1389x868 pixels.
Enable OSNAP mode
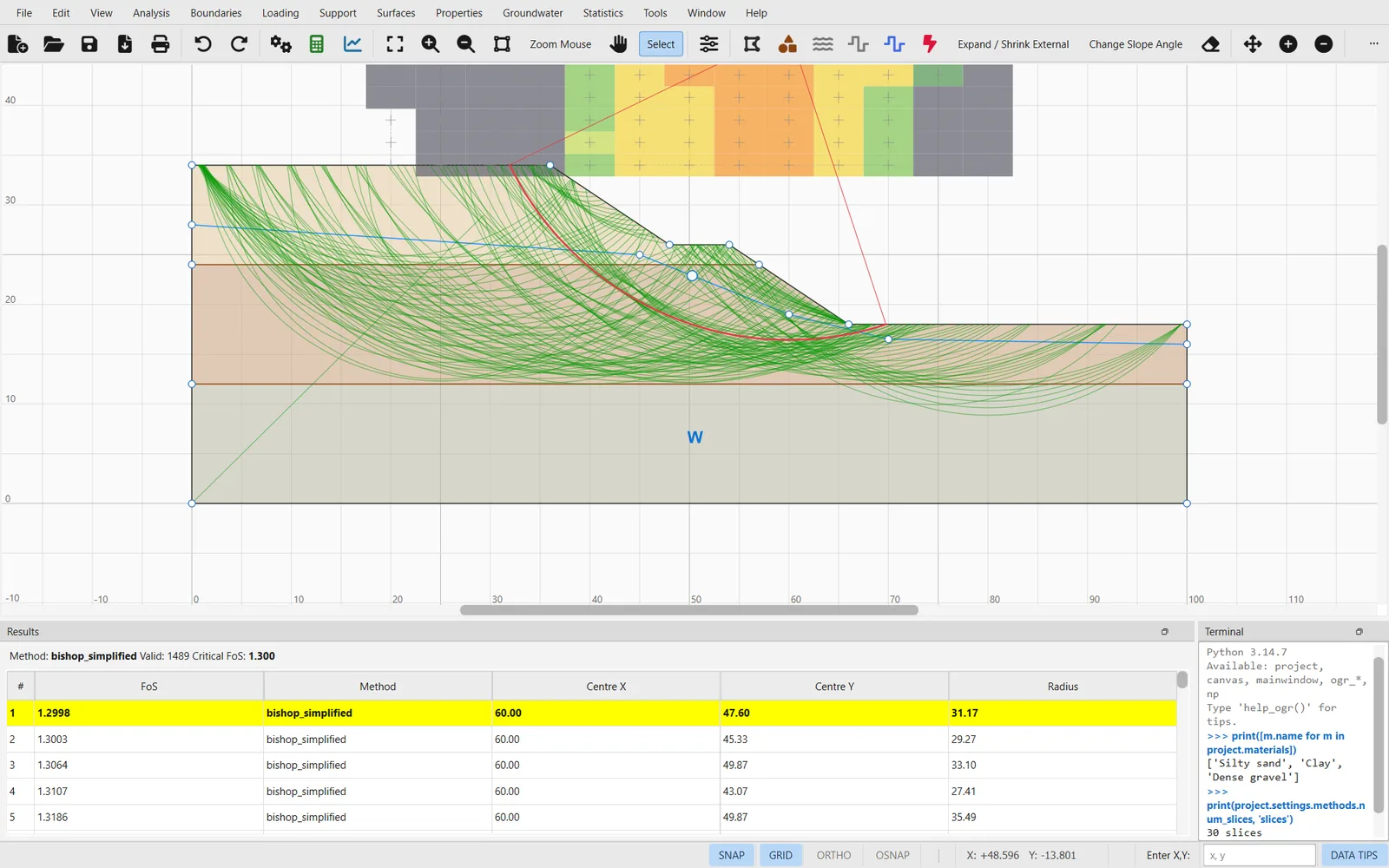pyautogui.click(x=892, y=855)
